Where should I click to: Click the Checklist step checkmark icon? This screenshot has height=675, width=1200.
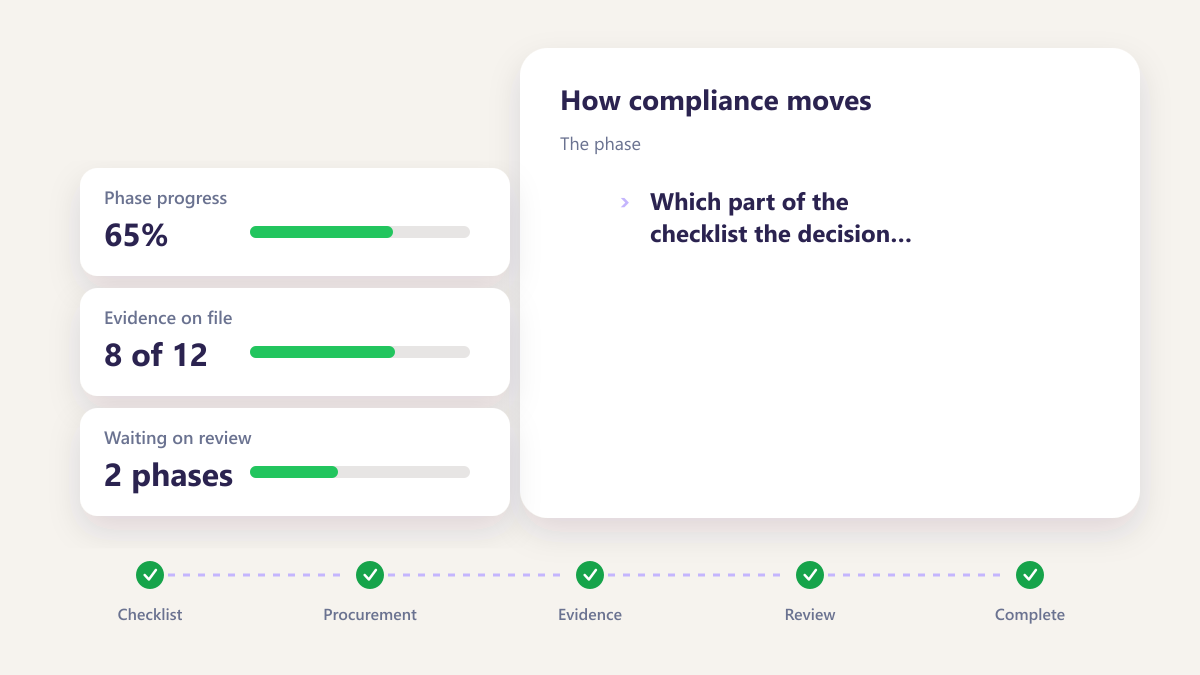pos(150,575)
